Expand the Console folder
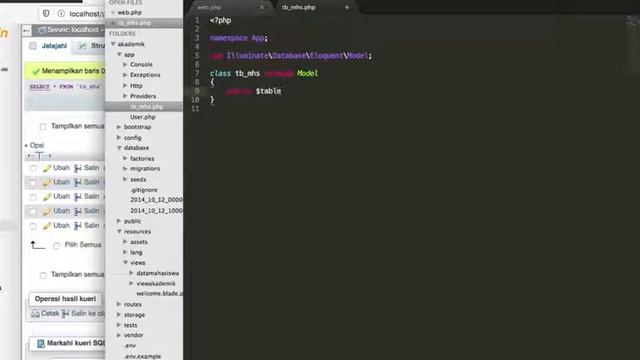The image size is (640, 360). point(125,64)
